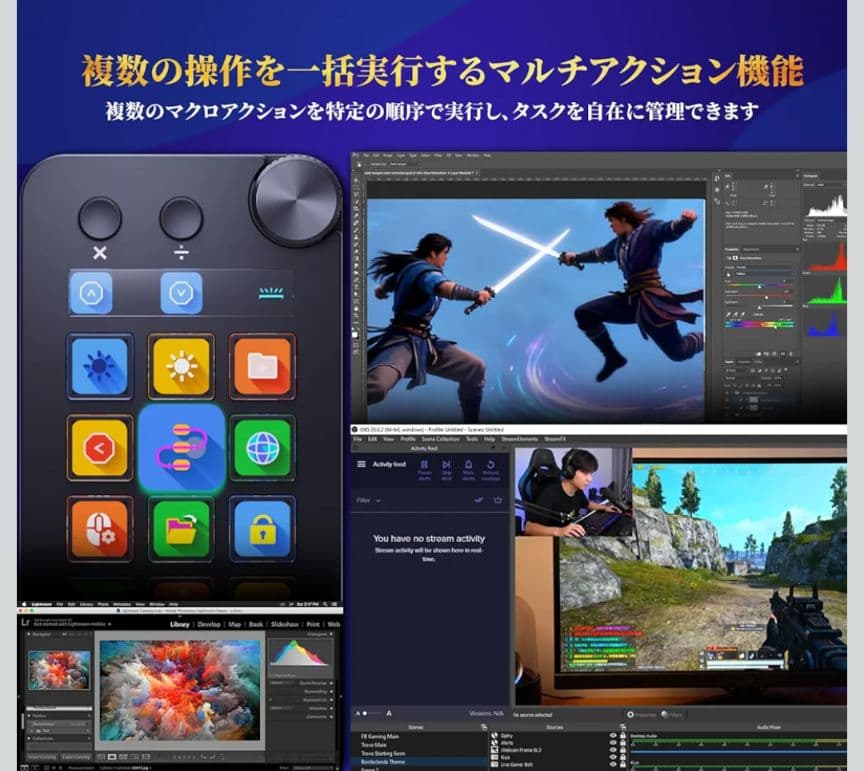Screen dimensions: 864x771
Task: Switch to Lightroom's Slideshow module
Action: pos(284,624)
